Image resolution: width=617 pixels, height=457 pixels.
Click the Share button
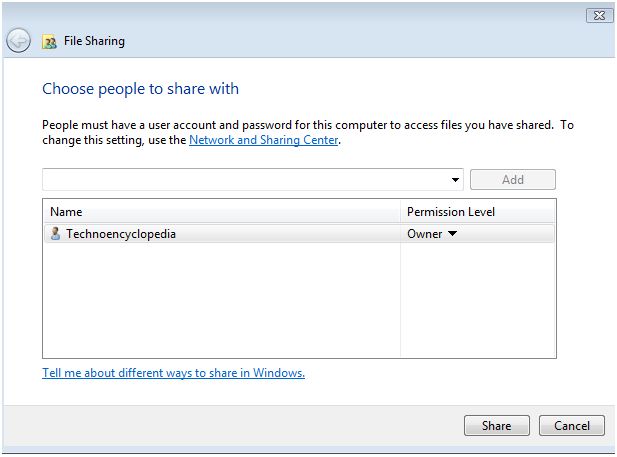(x=496, y=426)
